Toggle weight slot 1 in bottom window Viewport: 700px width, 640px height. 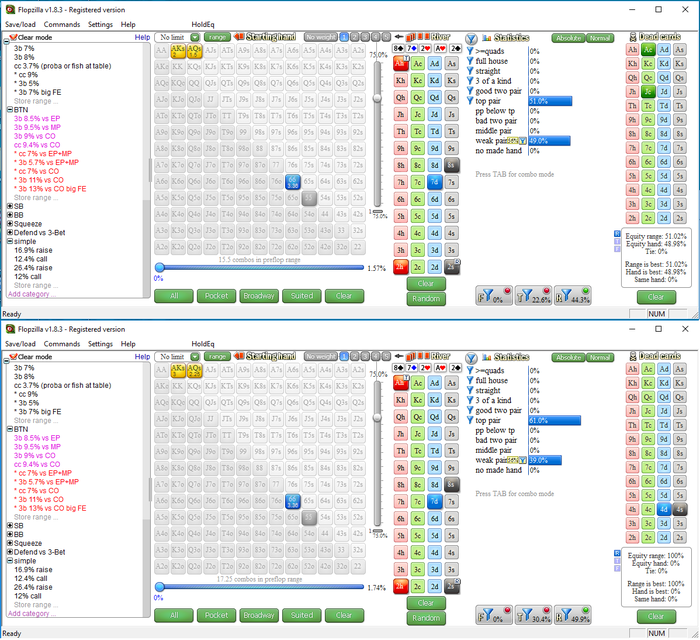coord(344,357)
